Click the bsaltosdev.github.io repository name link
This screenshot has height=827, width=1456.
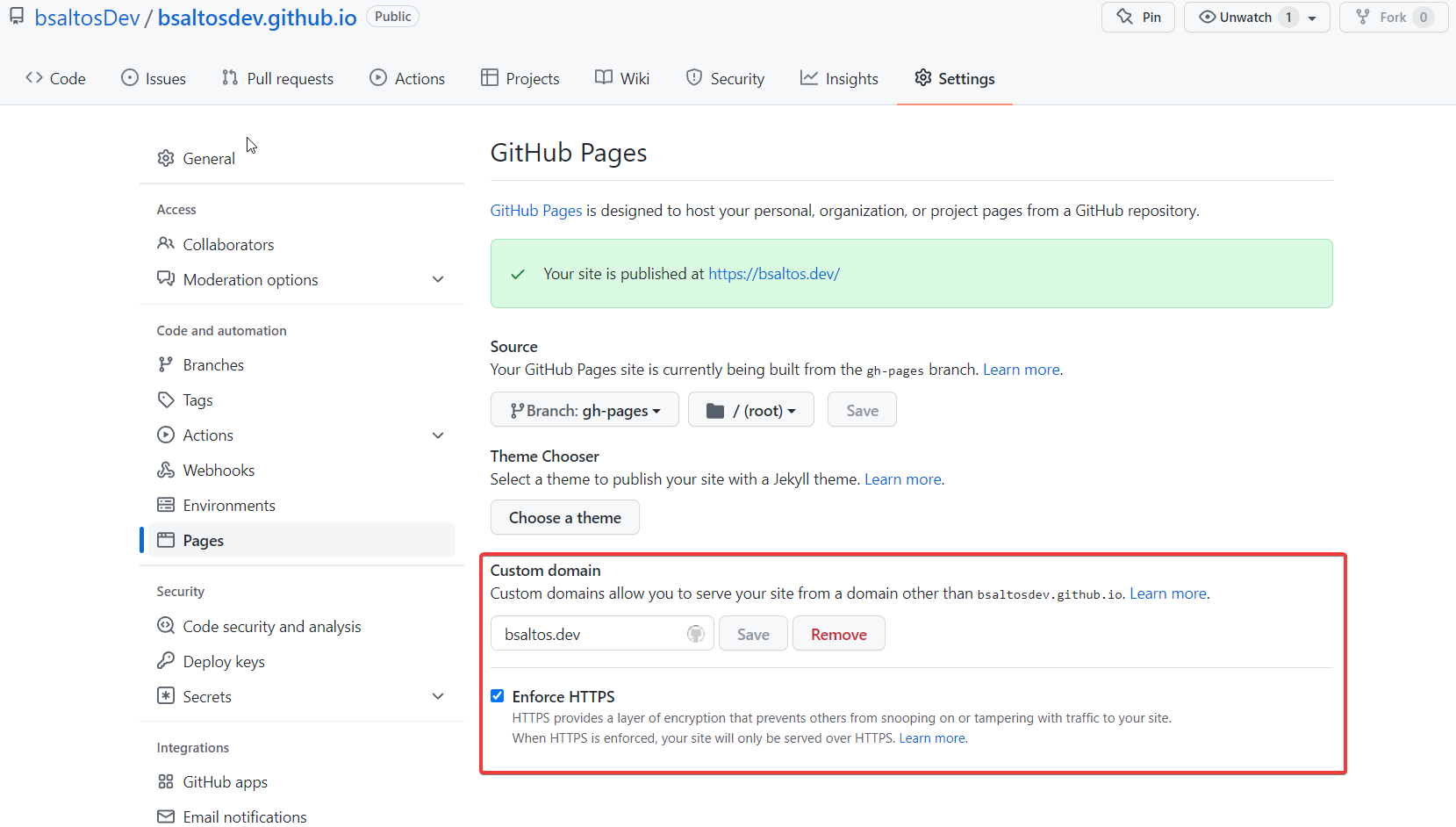tap(257, 18)
